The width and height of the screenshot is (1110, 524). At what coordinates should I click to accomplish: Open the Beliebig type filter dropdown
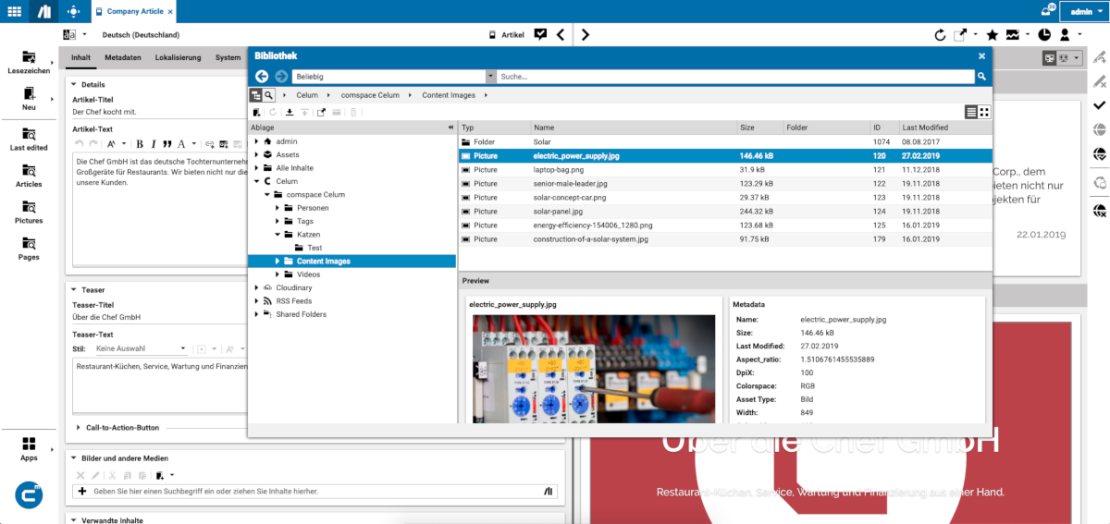click(x=491, y=76)
